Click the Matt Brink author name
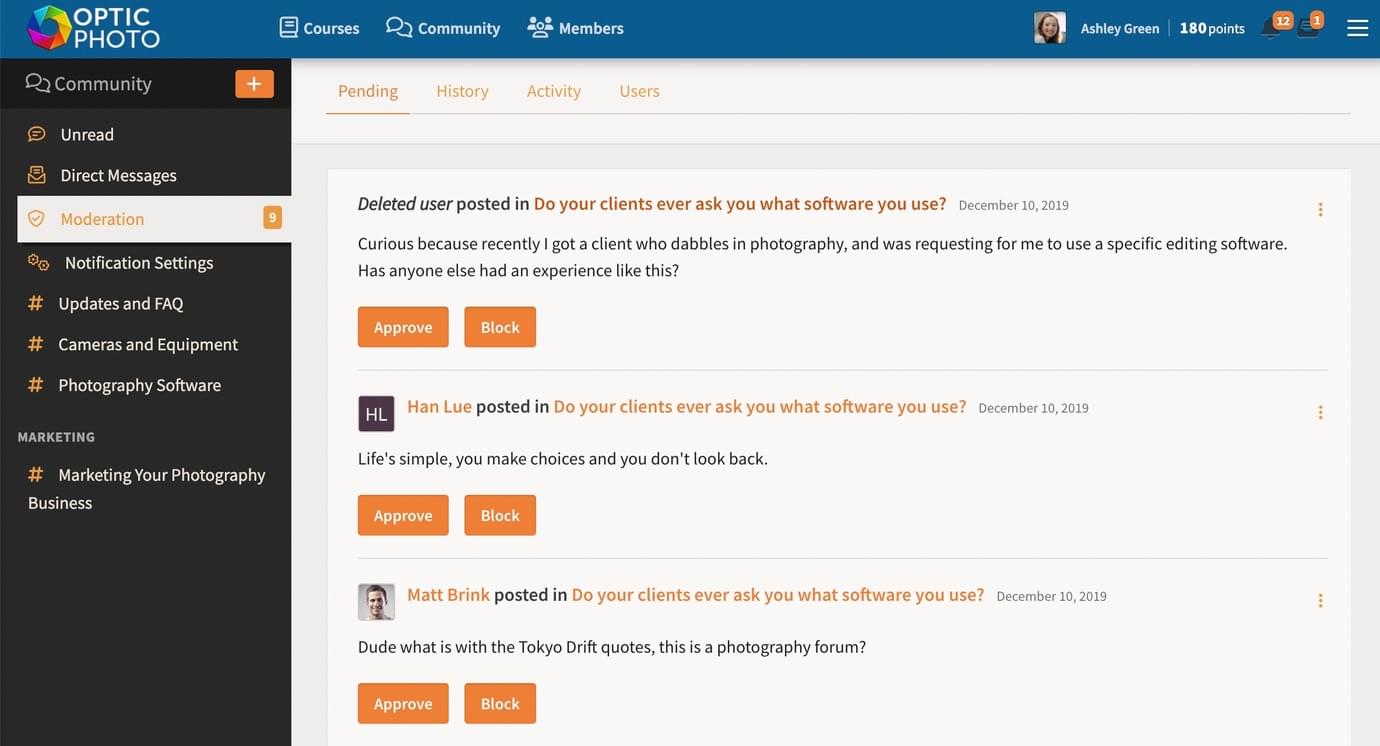The height and width of the screenshot is (746, 1380). pyautogui.click(x=448, y=595)
